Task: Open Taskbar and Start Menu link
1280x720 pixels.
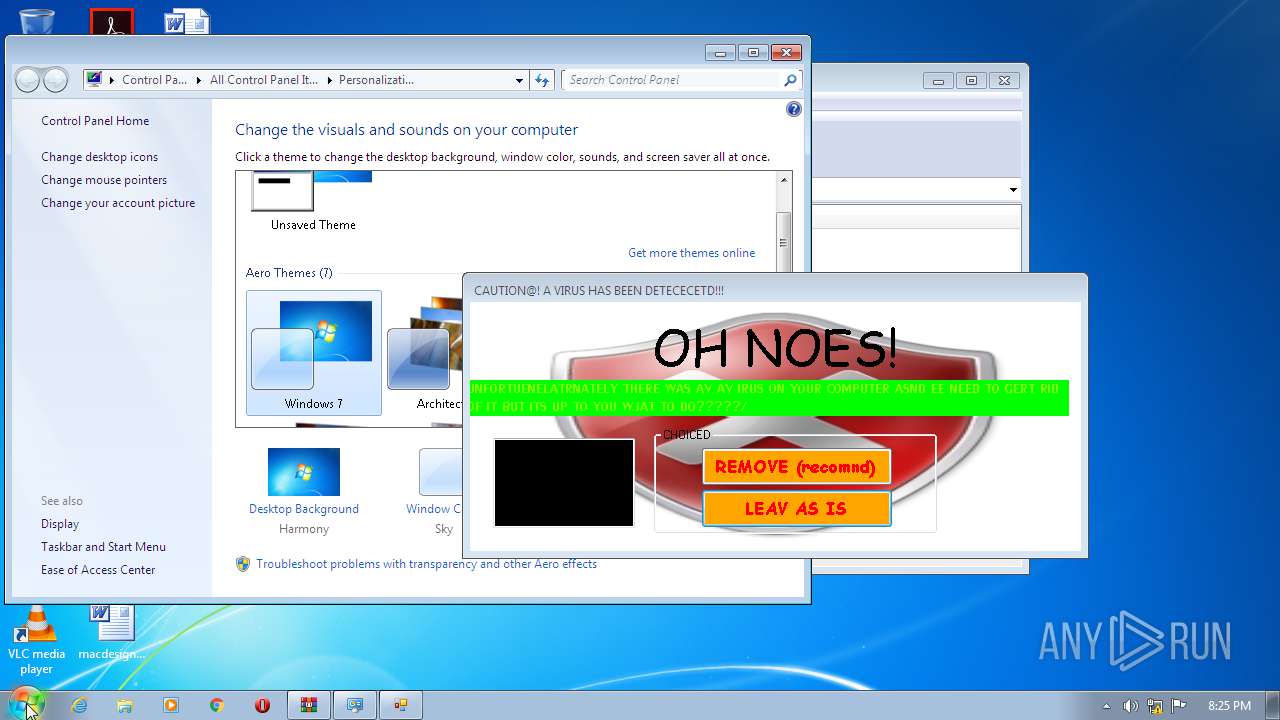Action: click(103, 547)
